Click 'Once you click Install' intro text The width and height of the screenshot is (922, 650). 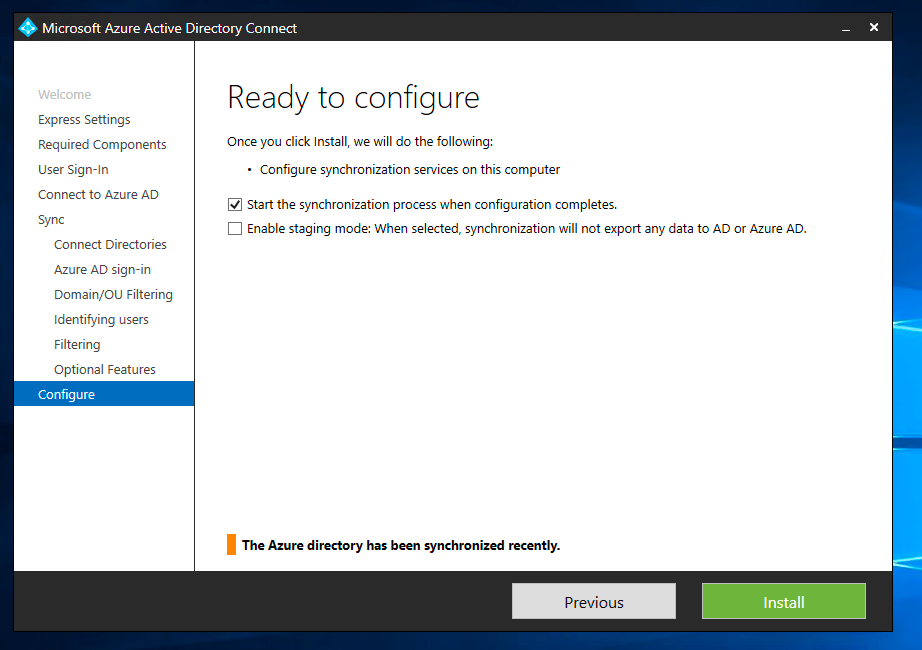point(360,142)
